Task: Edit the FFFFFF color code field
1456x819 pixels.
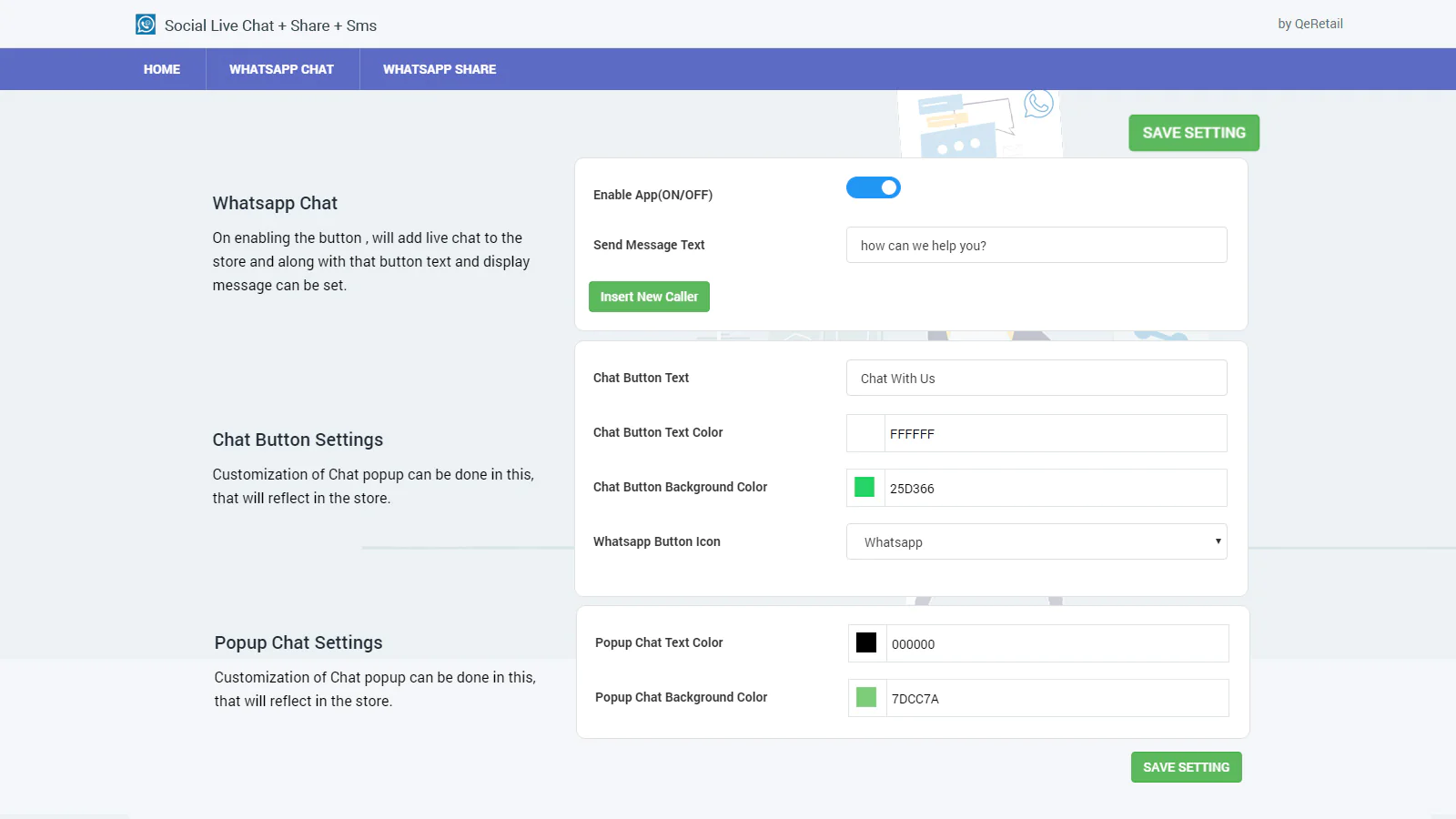Action: point(1056,433)
